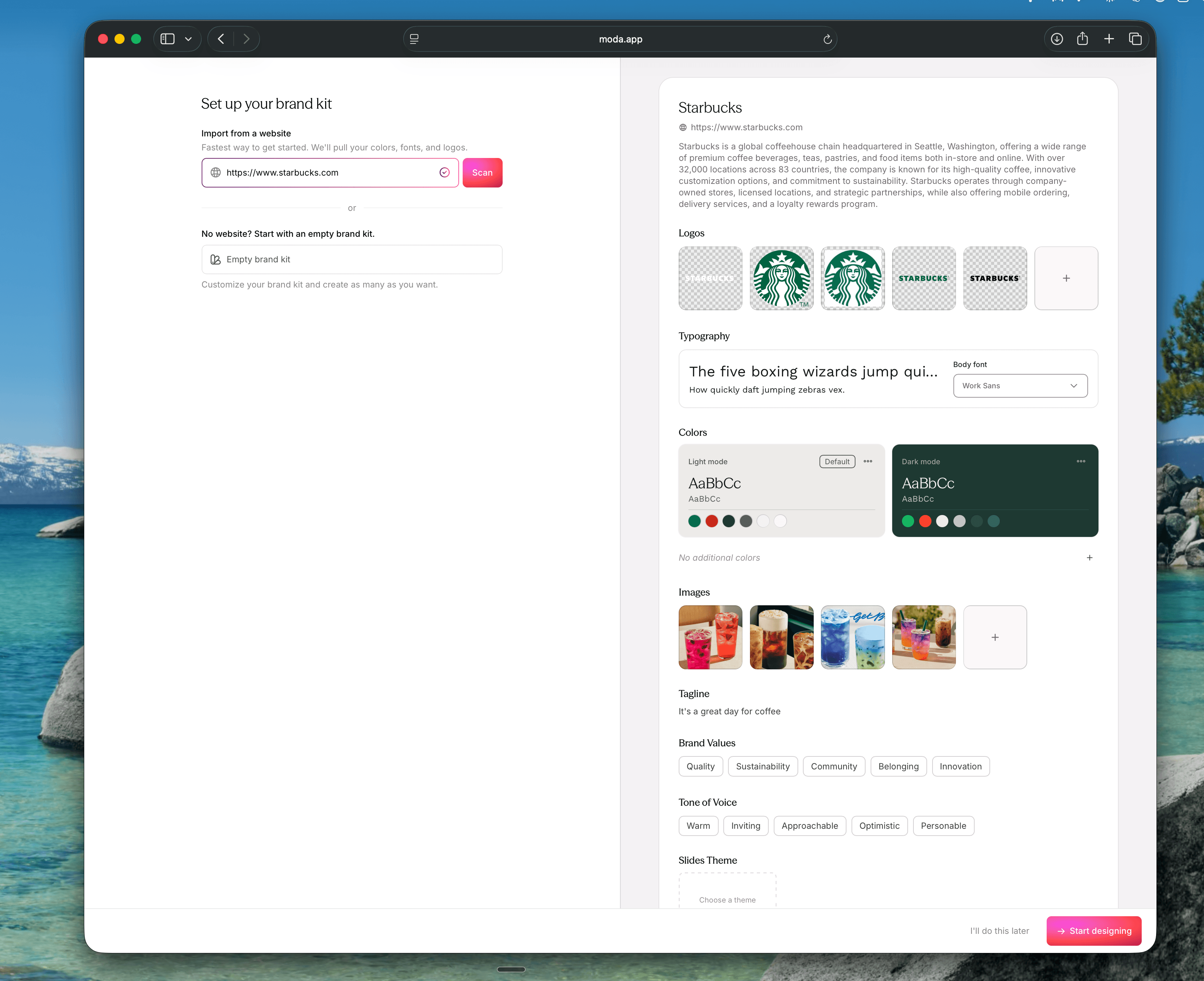
Task: Select the pink and red drinks image
Action: pyautogui.click(x=710, y=637)
